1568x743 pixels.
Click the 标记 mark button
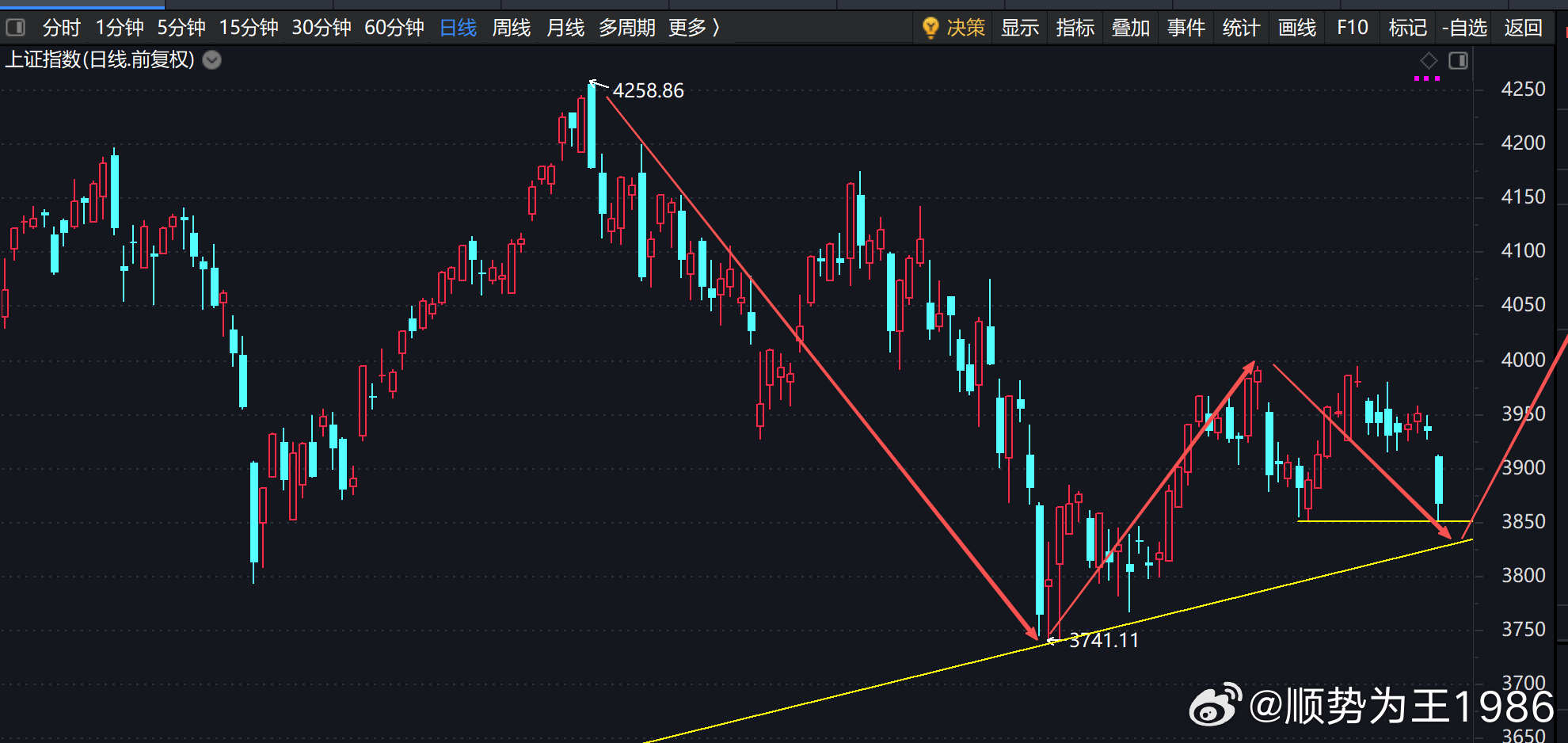click(x=1408, y=29)
